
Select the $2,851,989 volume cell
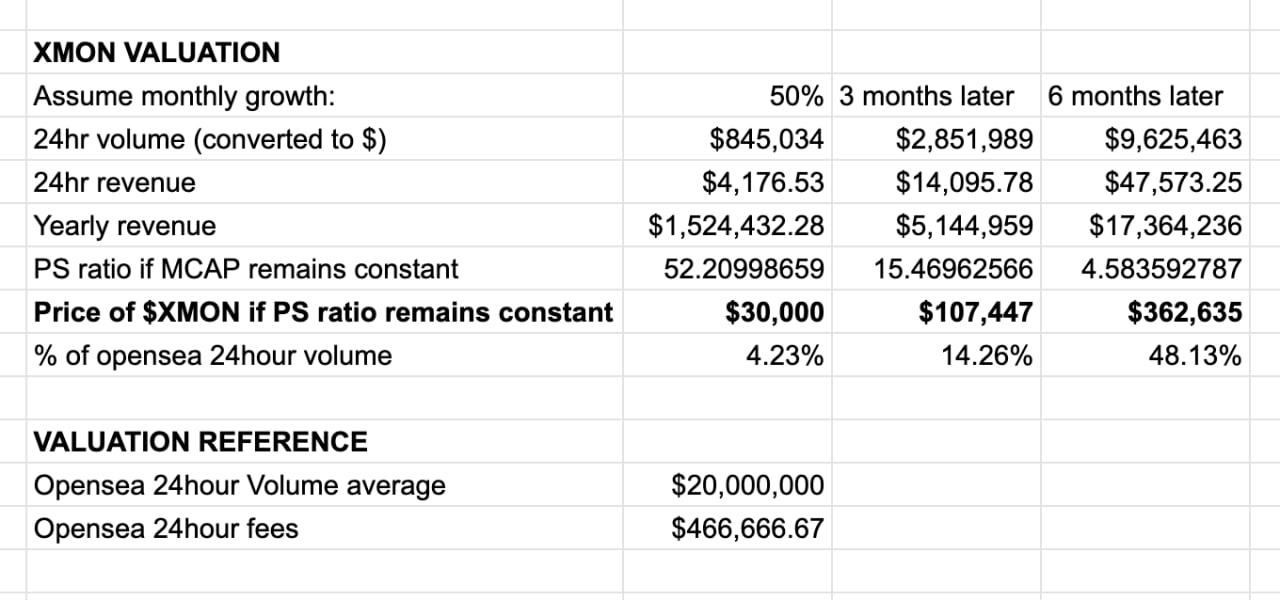pos(936,139)
